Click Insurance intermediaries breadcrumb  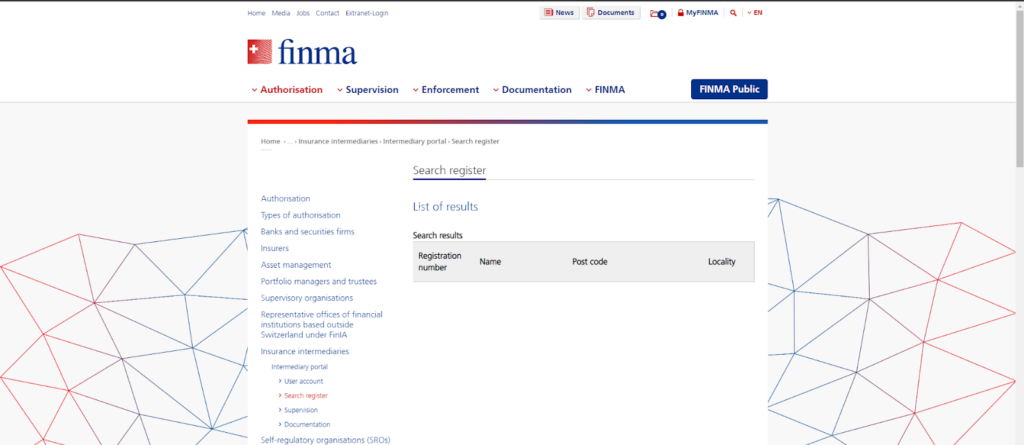338,141
